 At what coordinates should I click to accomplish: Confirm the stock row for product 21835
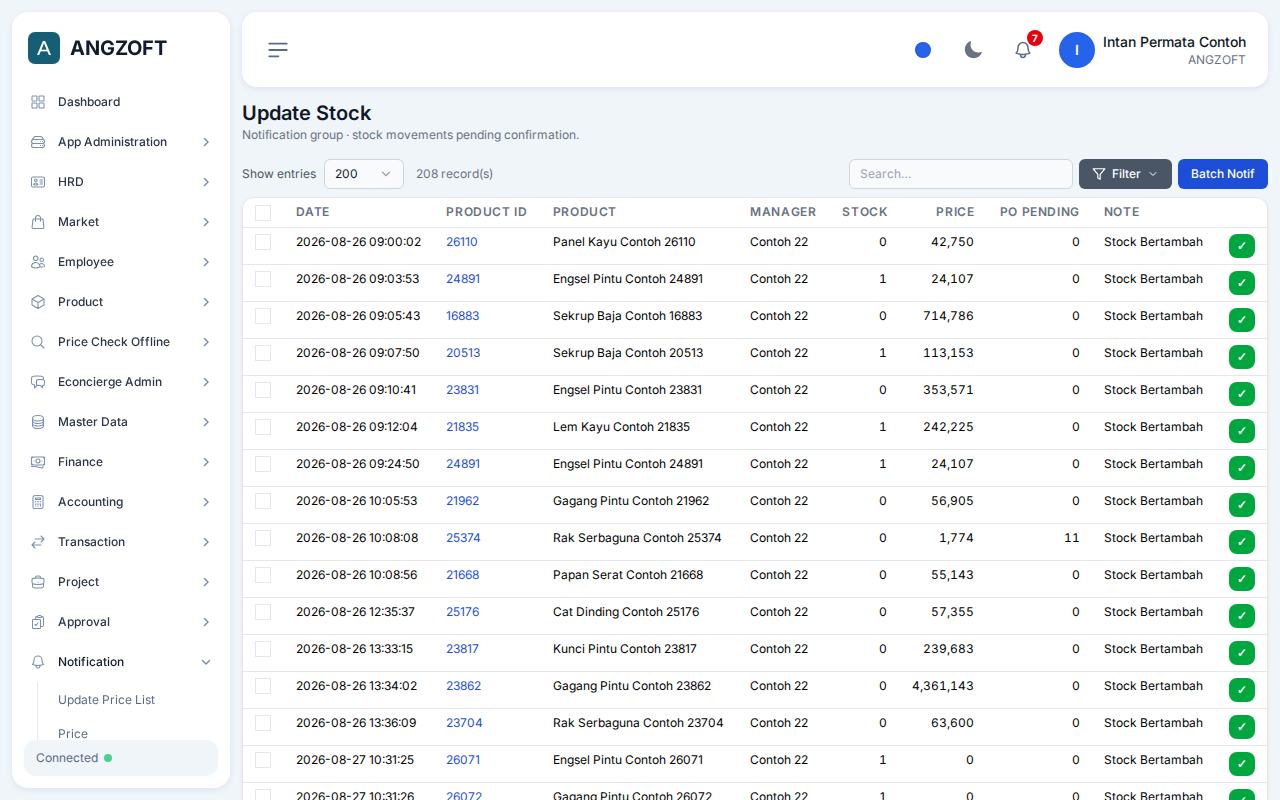[x=1242, y=431]
